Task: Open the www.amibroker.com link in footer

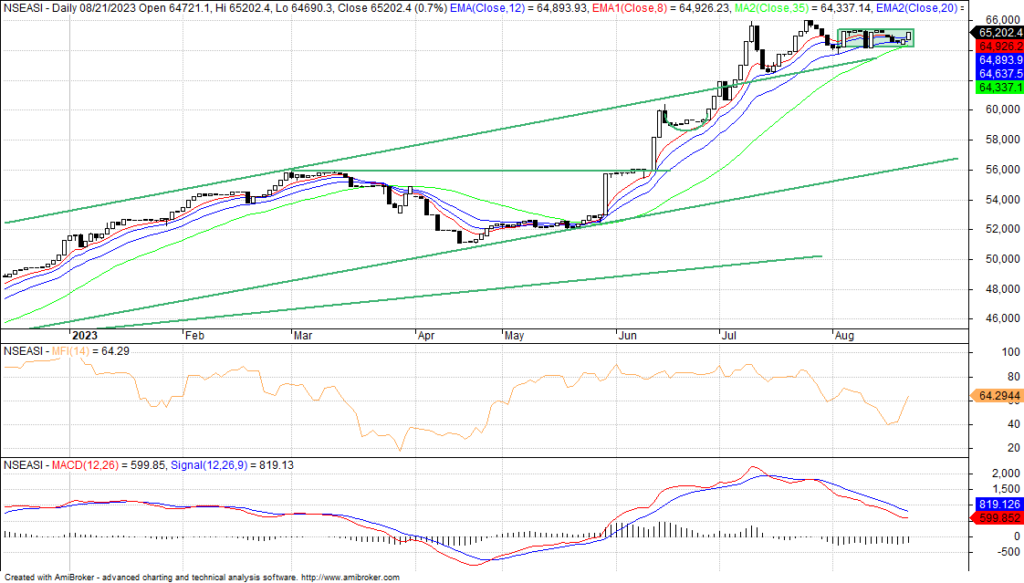Action: (x=350, y=577)
